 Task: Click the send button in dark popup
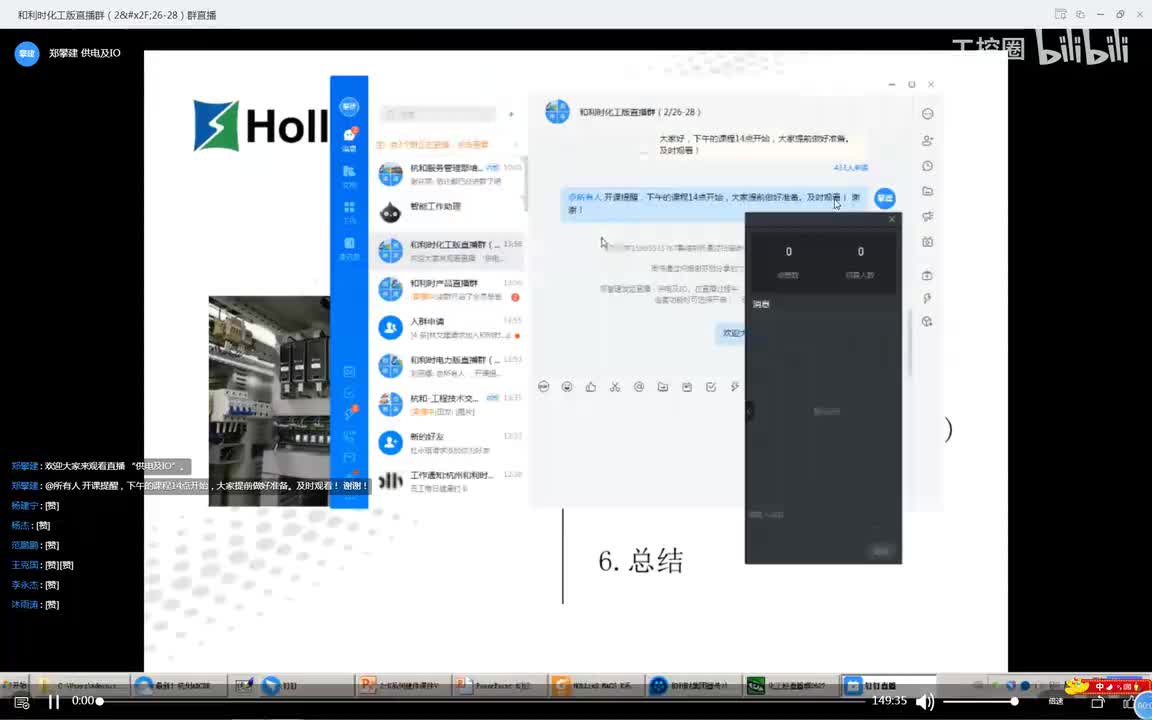pos(880,551)
